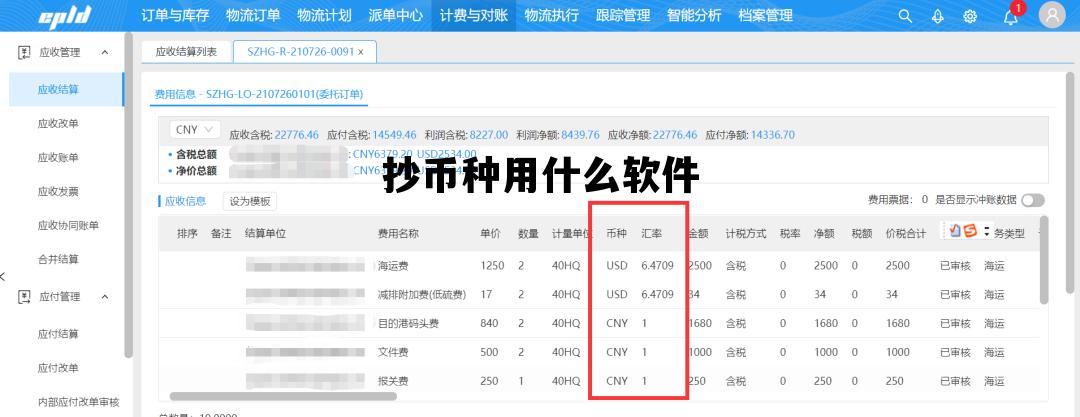
Task: Select 费用信息 SZHG-LO-2107260101 tab
Action: (259, 94)
